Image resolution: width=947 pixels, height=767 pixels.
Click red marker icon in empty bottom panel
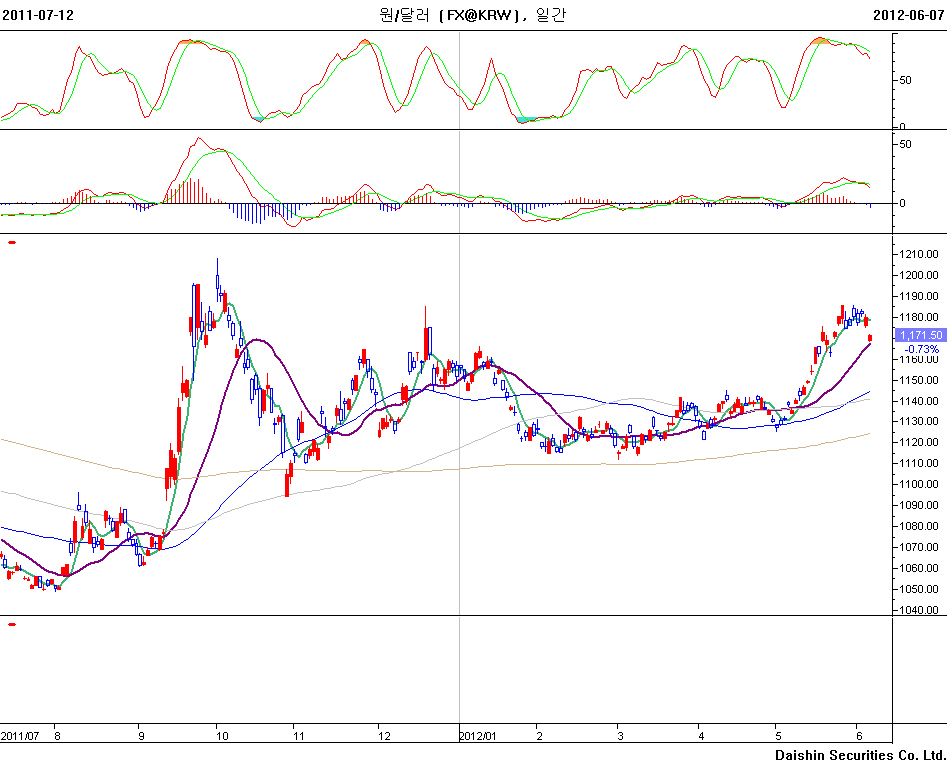pyautogui.click(x=12, y=624)
